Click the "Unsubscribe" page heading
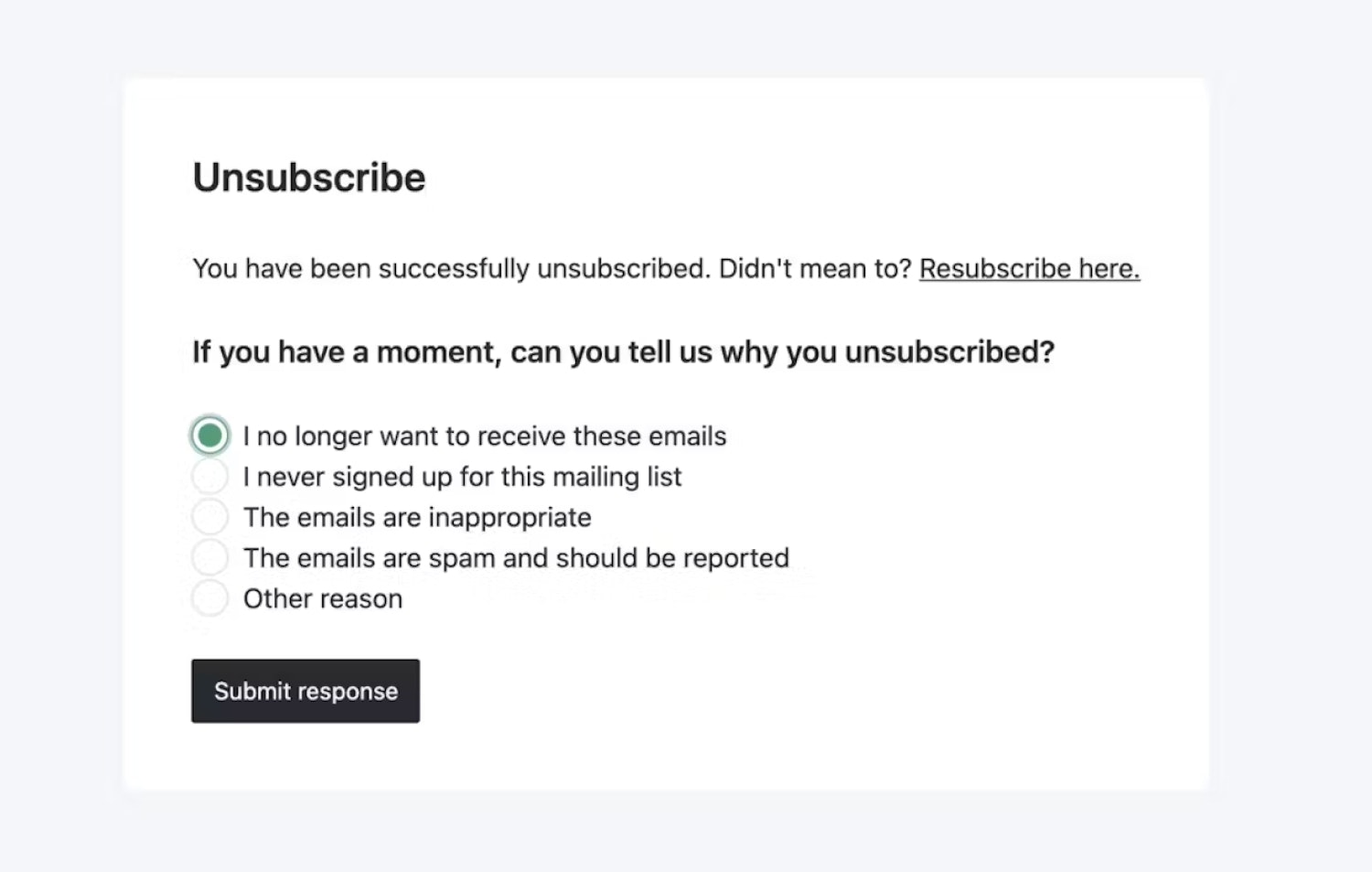This screenshot has height=872, width=1372. click(308, 178)
